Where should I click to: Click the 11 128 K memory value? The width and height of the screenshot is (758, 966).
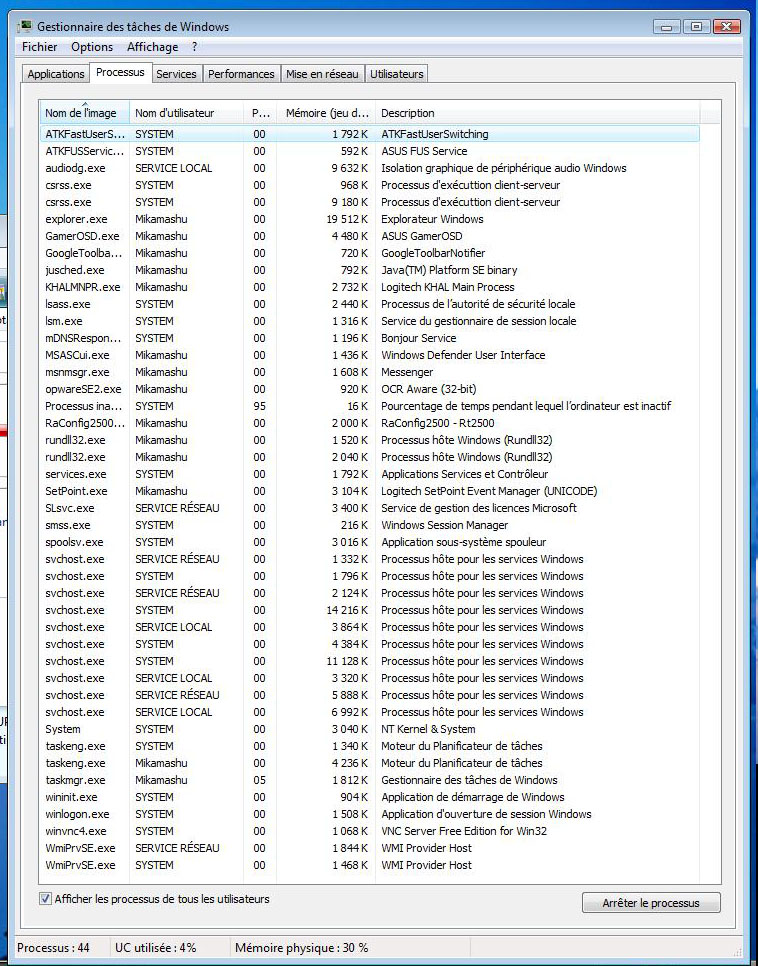pos(347,661)
